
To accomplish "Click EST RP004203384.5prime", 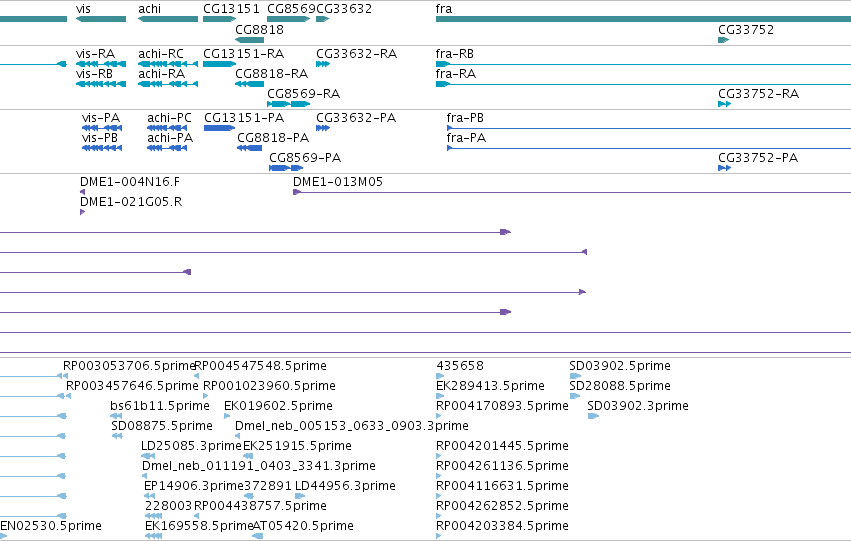I will [502, 526].
